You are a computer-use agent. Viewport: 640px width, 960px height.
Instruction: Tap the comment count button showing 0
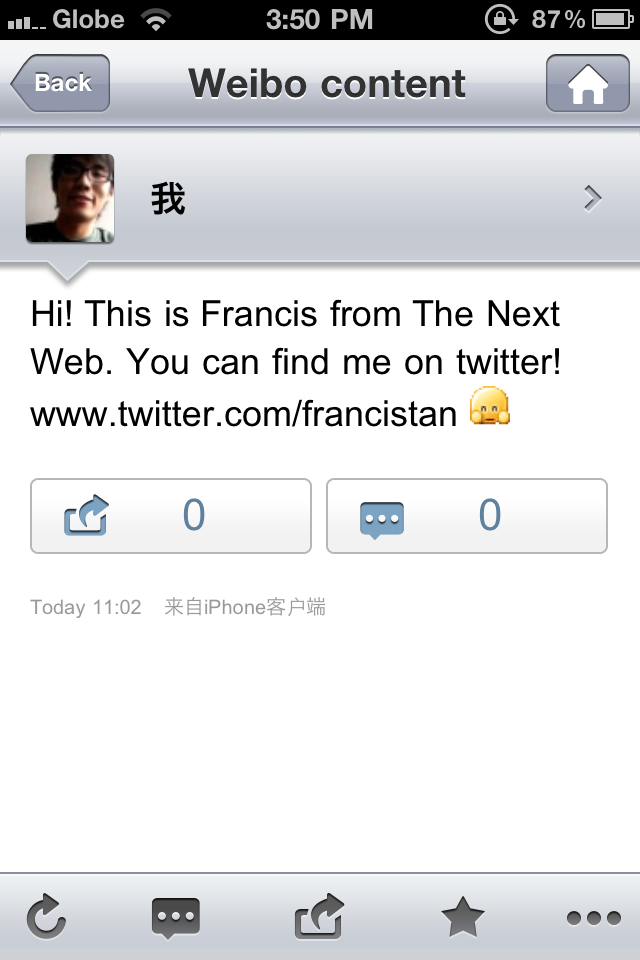point(467,516)
